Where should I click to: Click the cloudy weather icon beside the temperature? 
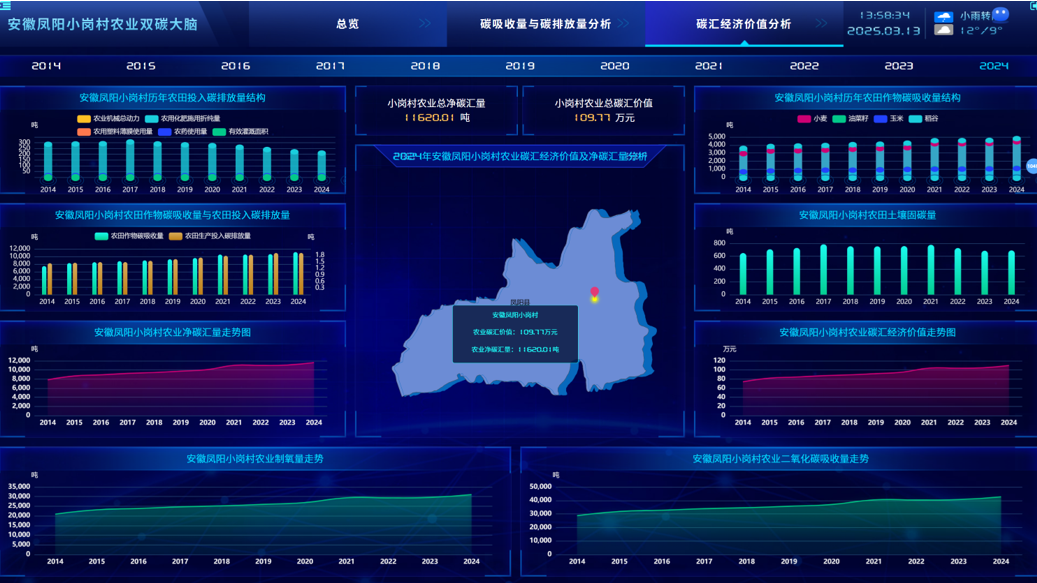[943, 30]
